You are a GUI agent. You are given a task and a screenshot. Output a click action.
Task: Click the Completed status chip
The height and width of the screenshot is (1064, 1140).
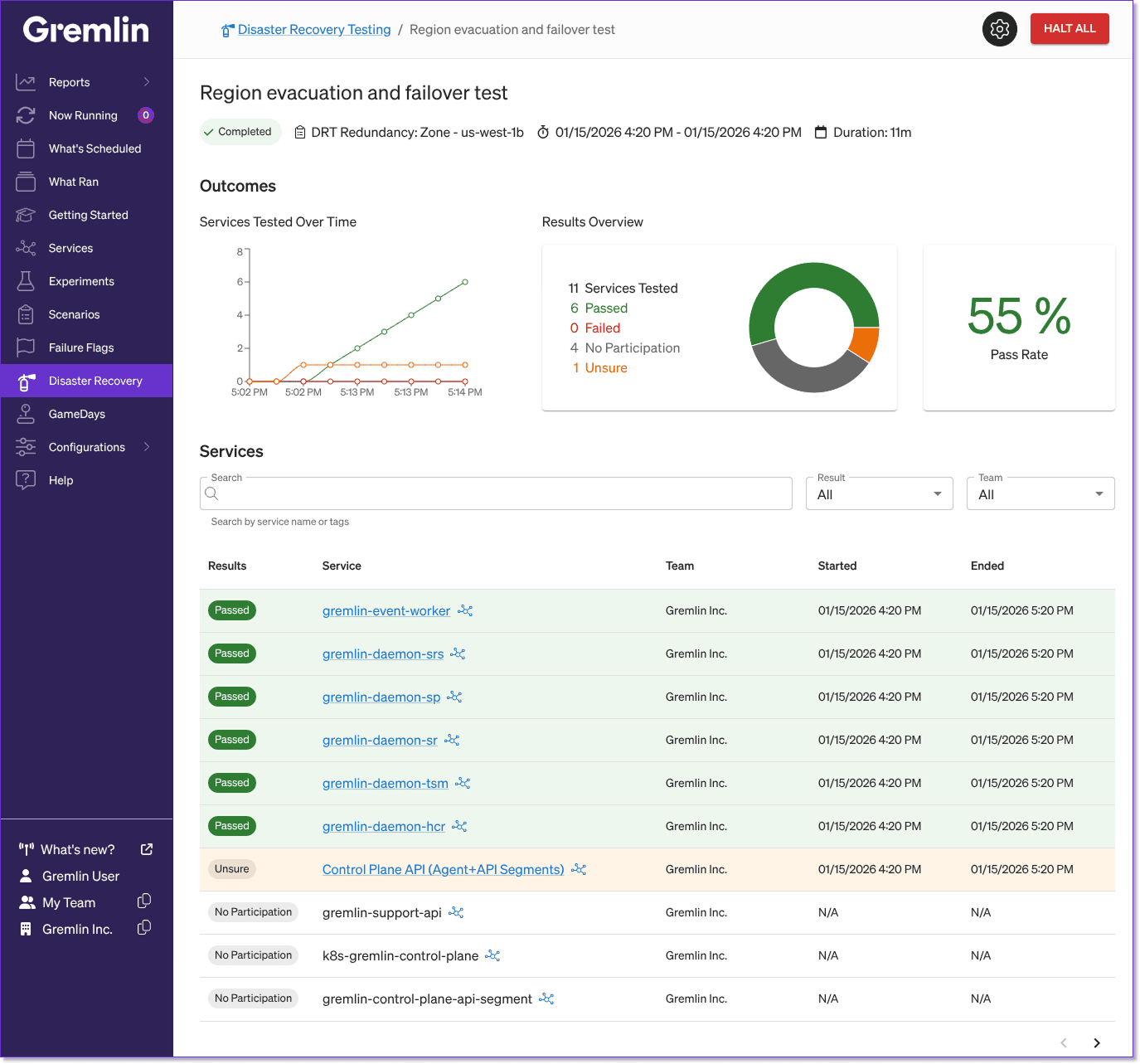pyautogui.click(x=240, y=132)
